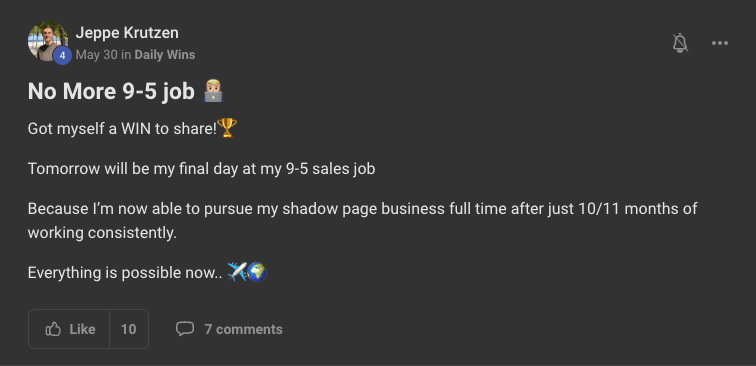756x366 pixels.
Task: Go to the Daily Wins category
Action: [x=164, y=55]
